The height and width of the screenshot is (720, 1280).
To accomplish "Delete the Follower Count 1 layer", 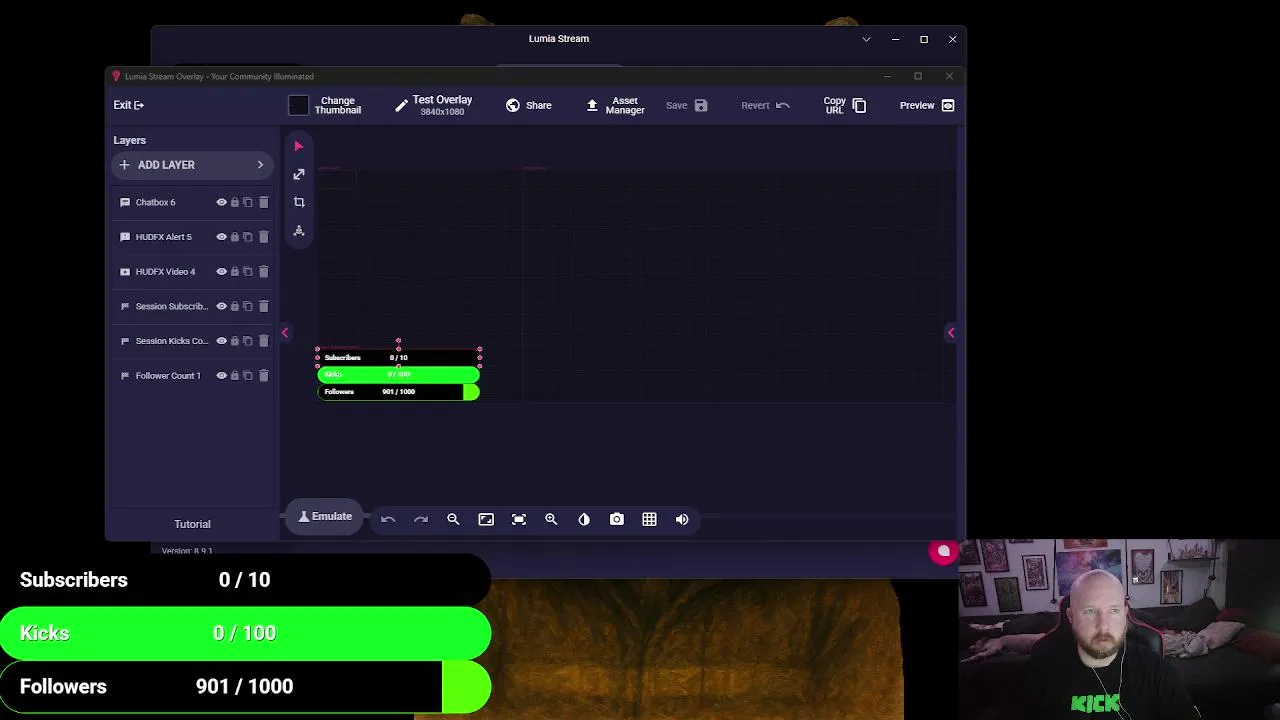I will (x=263, y=375).
